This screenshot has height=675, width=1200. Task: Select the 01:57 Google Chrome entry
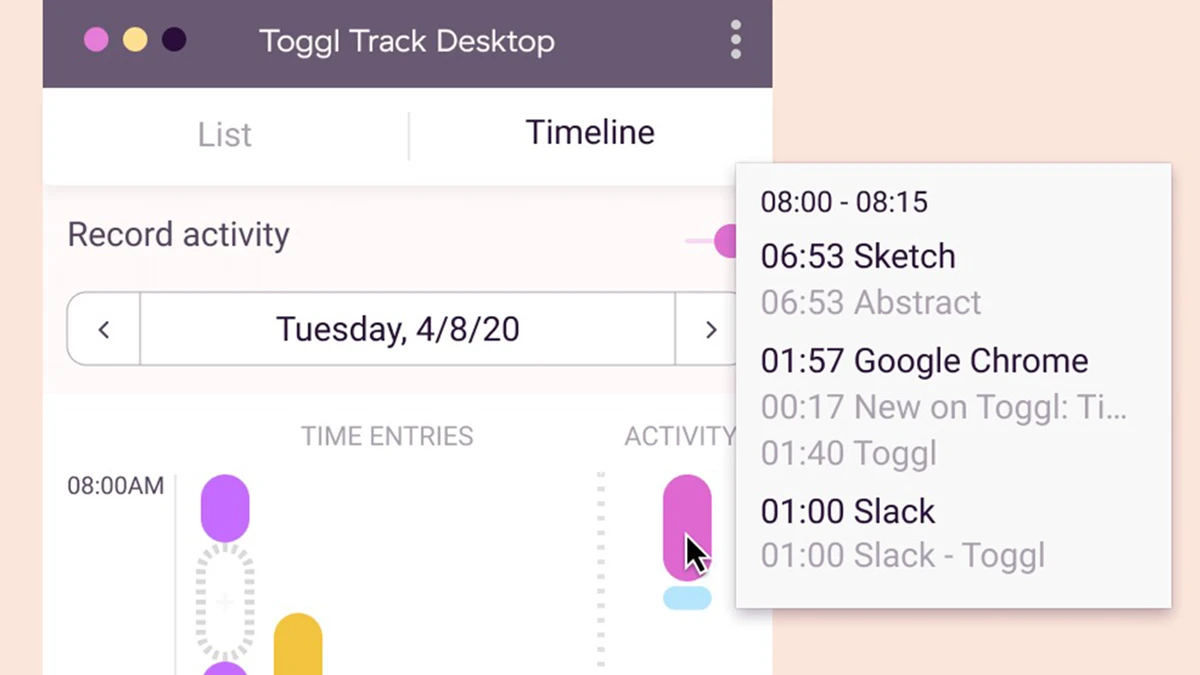(924, 361)
